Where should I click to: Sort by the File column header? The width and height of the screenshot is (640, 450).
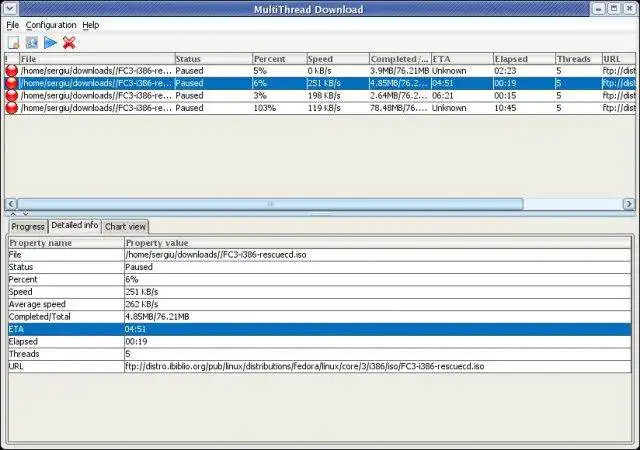[x=97, y=59]
